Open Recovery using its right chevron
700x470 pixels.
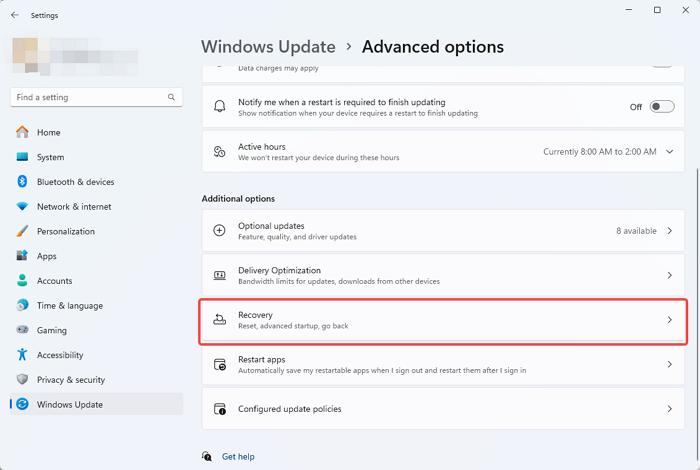coord(669,320)
